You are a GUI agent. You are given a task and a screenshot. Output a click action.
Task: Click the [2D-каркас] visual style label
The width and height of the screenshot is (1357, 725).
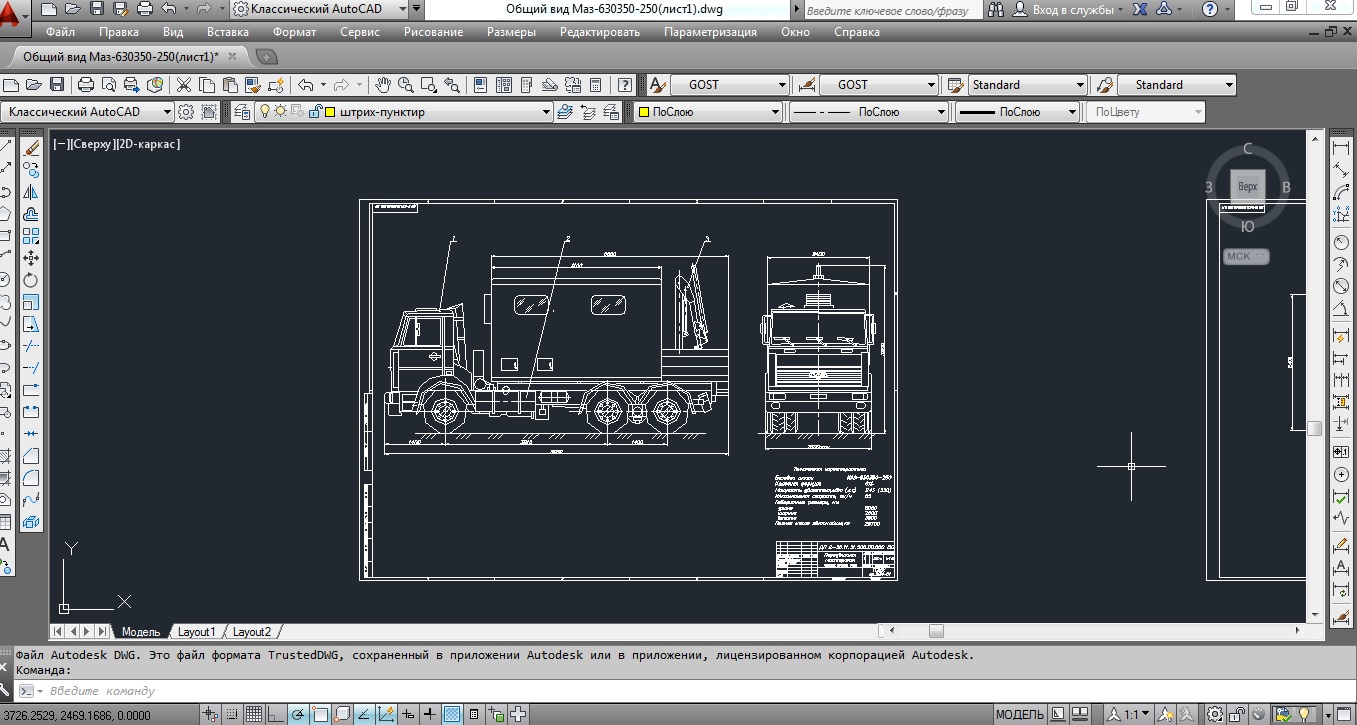click(149, 144)
